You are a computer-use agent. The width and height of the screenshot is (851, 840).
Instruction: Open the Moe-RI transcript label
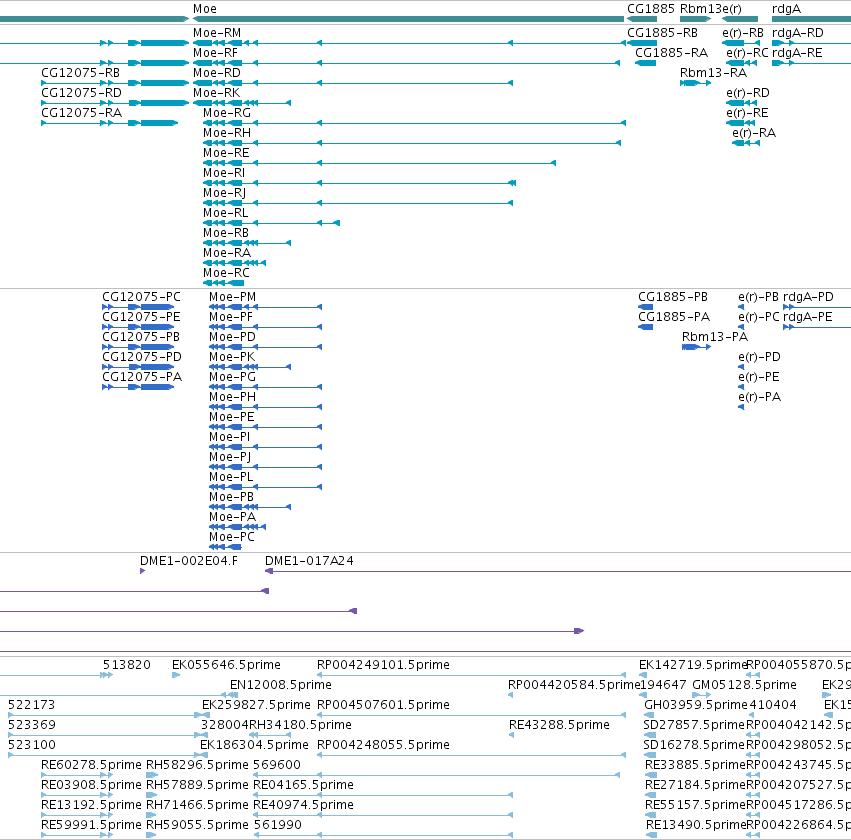tap(224, 173)
